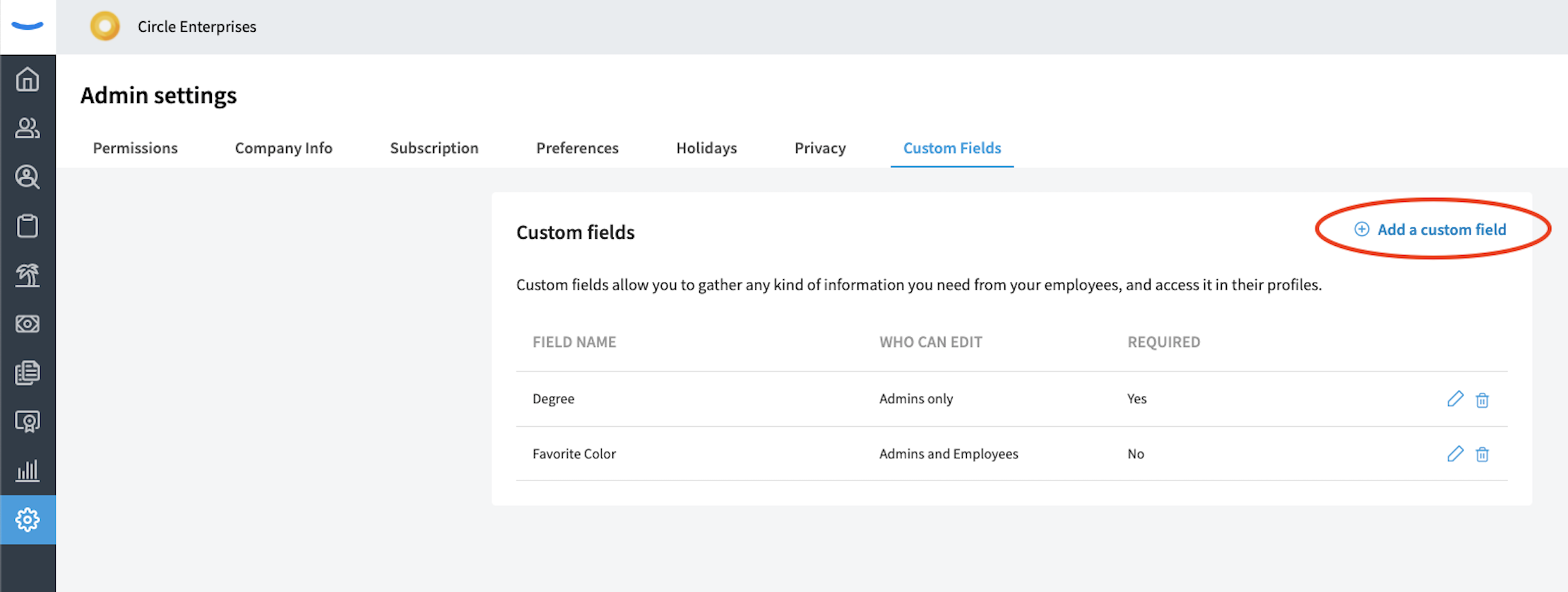Click the Admins and Employees cell
The image size is (1568, 592).
[949, 454]
